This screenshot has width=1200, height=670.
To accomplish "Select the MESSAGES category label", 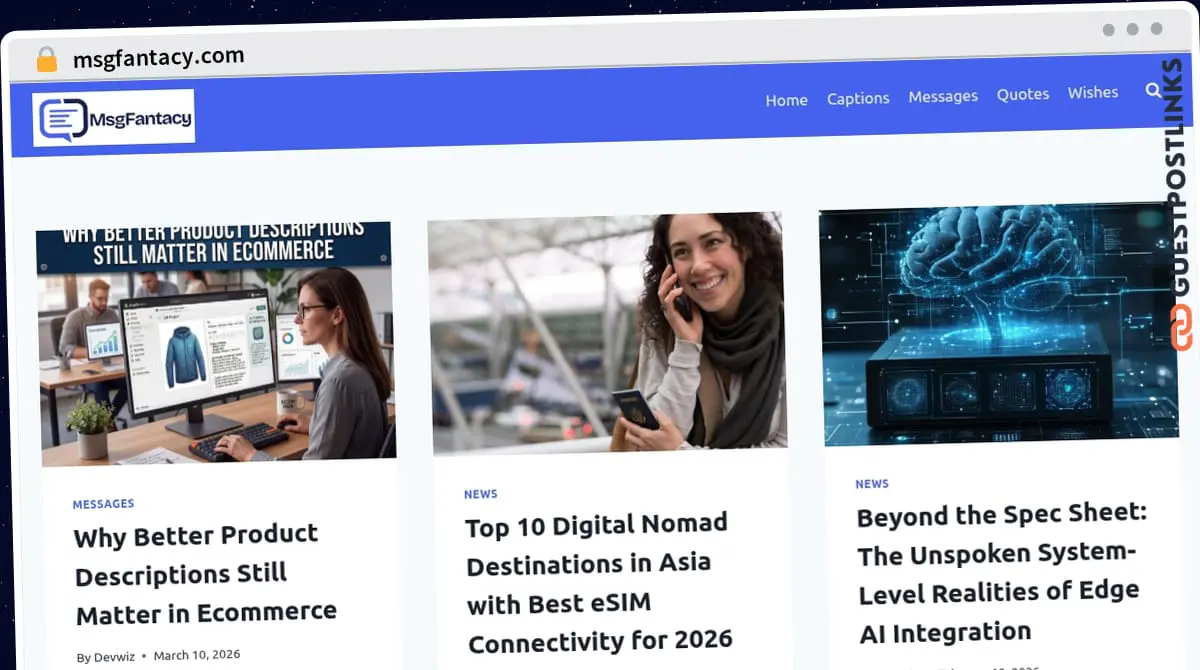I will pyautogui.click(x=103, y=504).
